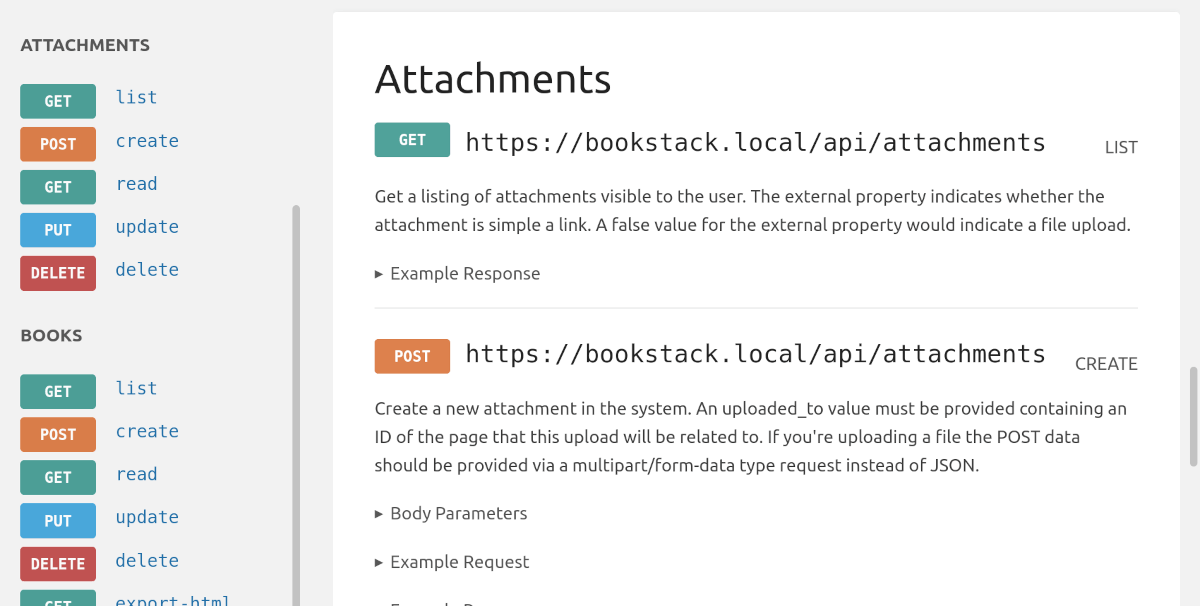Click ATTACHMENTS sidebar section header

pyautogui.click(x=85, y=45)
